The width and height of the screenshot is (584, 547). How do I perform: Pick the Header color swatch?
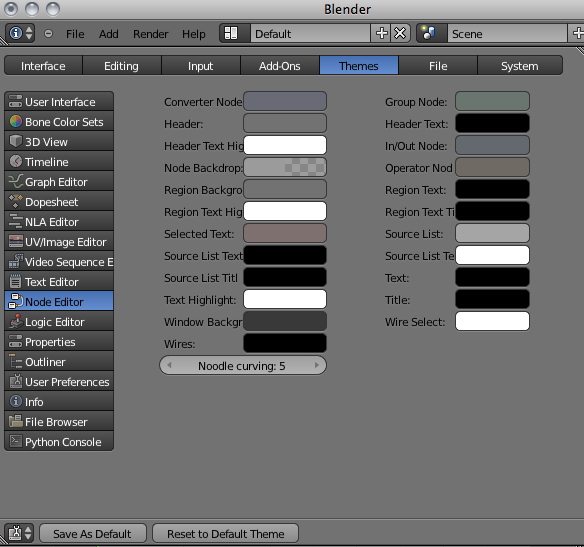click(285, 123)
